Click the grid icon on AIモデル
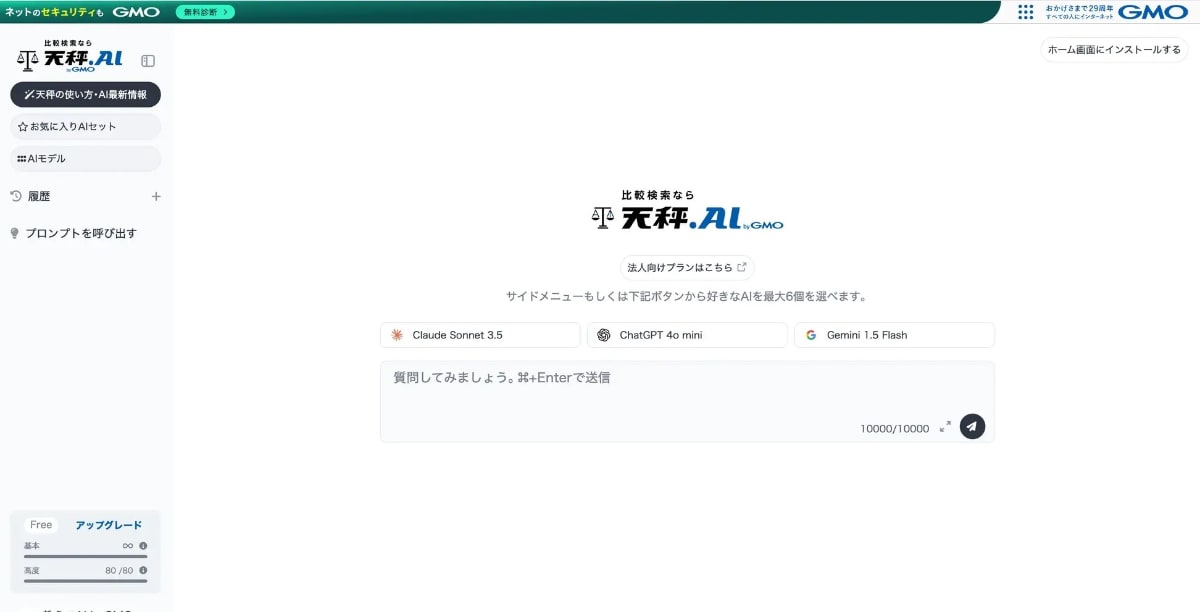1200x612 pixels. tap(22, 159)
